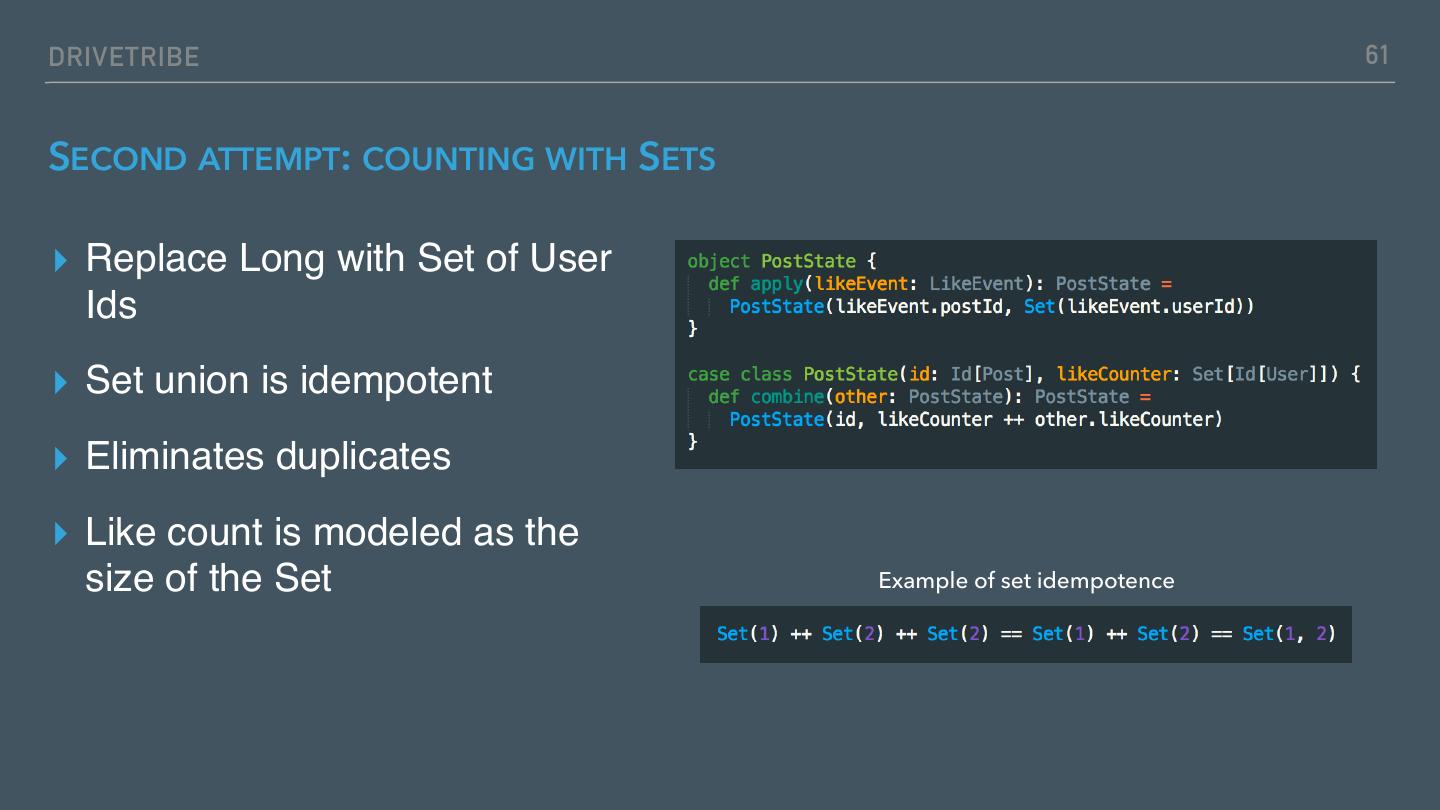Click the DRIVETRIBE header text

click(124, 57)
